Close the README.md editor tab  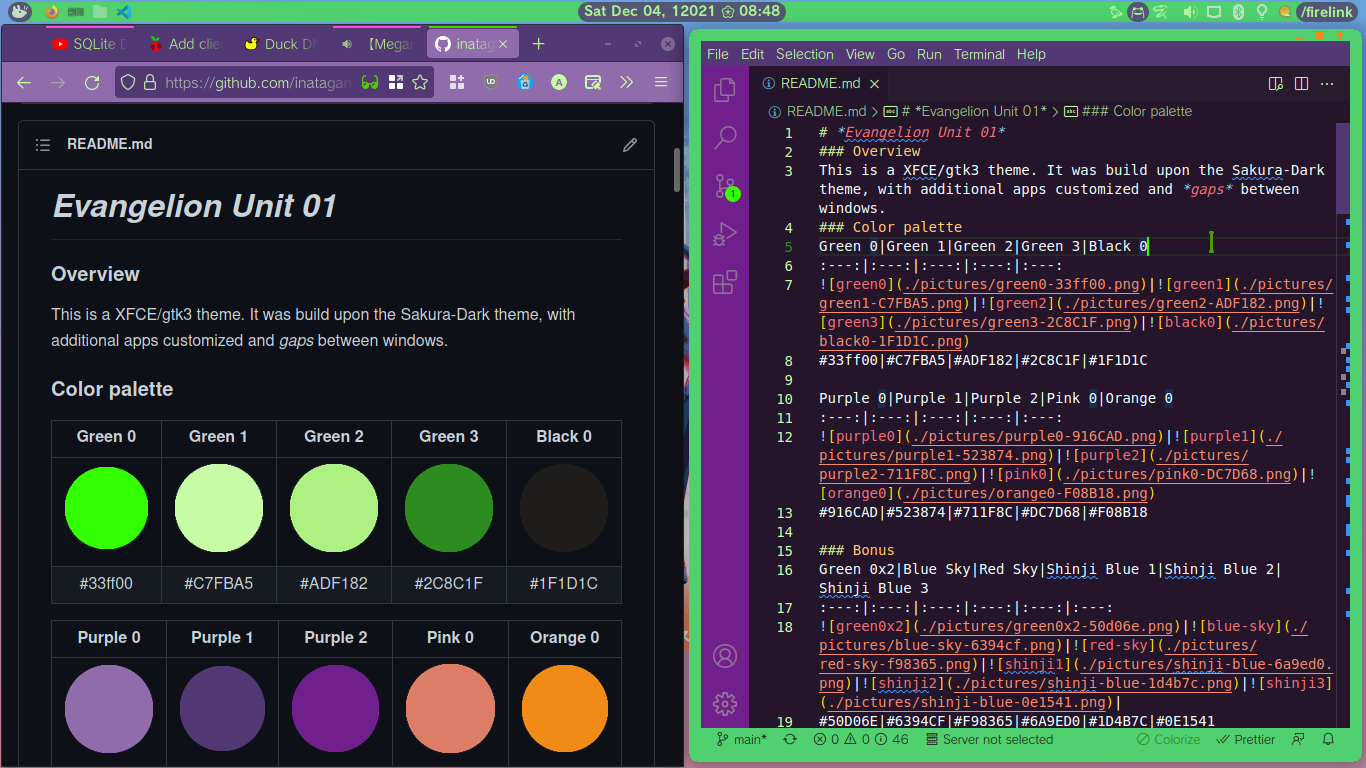[x=874, y=84]
